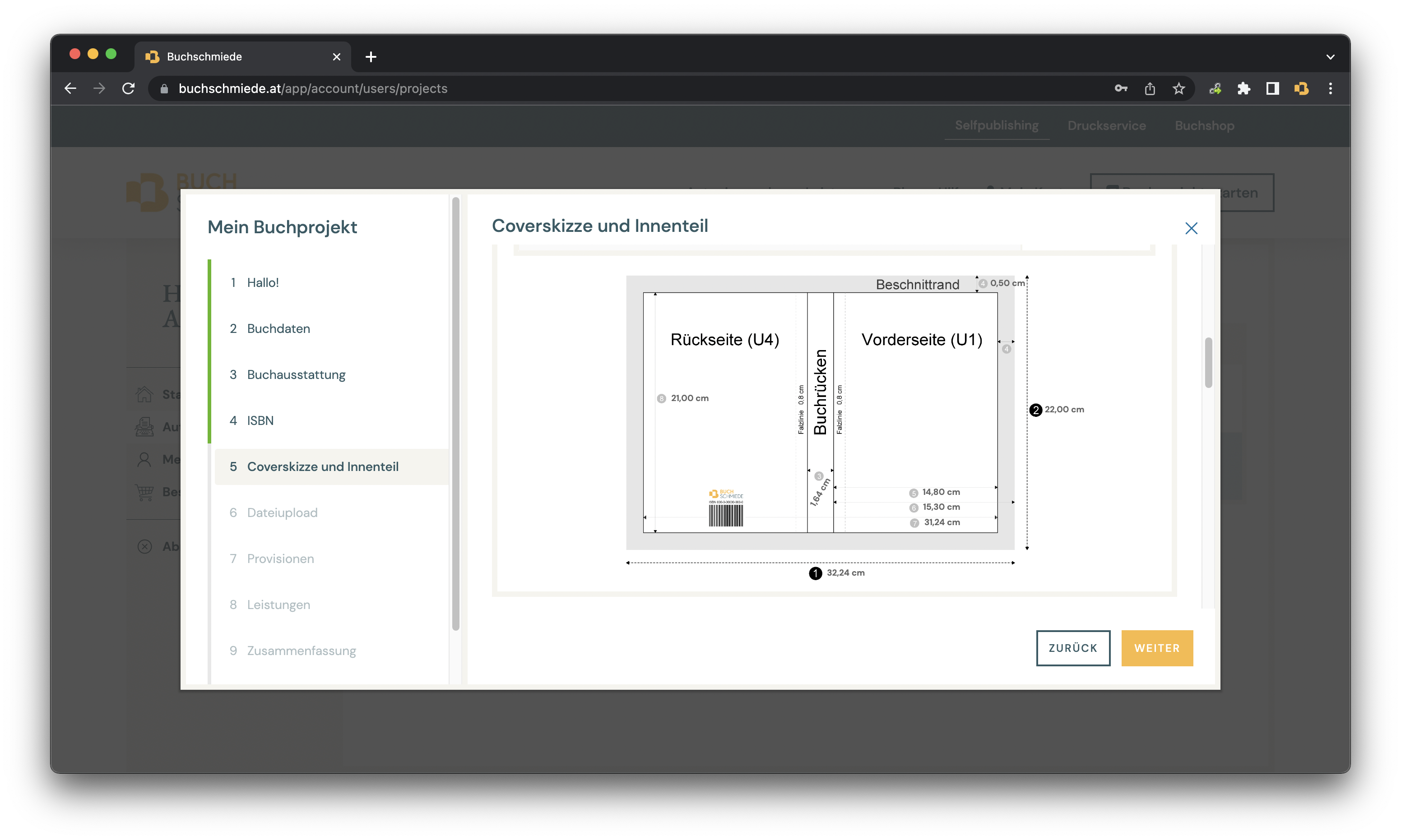Image resolution: width=1401 pixels, height=840 pixels.
Task: Click the Buchschmiede extension icon
Action: coord(1301,88)
